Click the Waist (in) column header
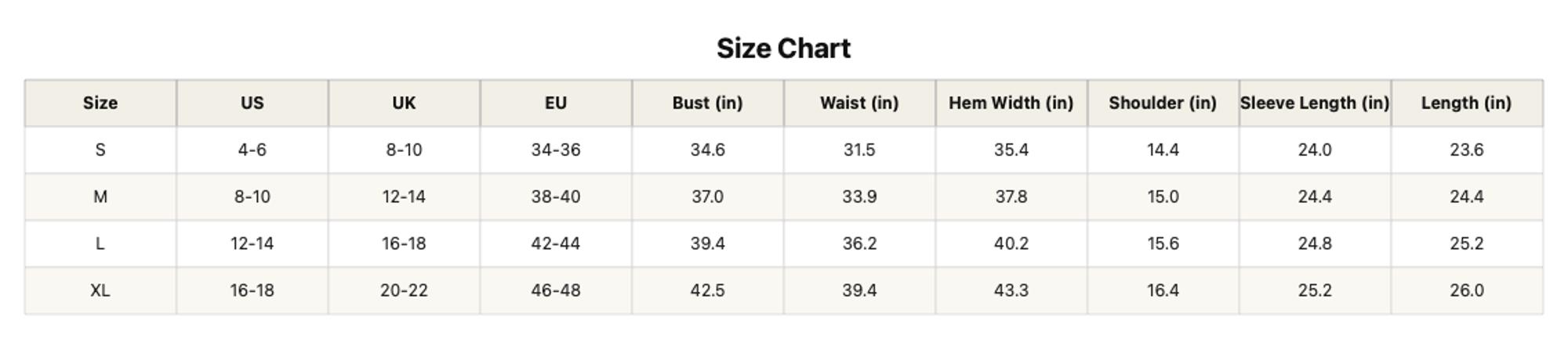1568x339 pixels. [859, 103]
